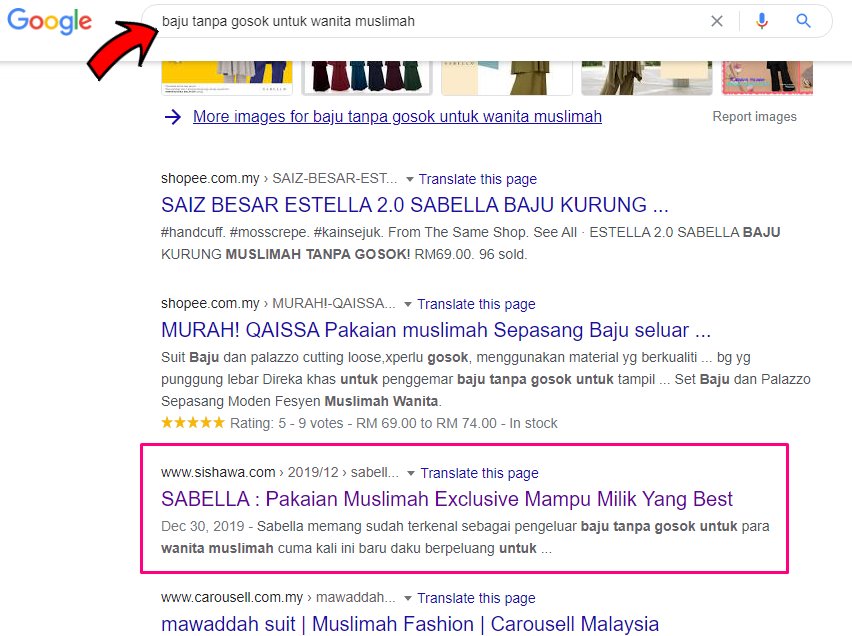Click the 'RM69.00. 96 sold.' snippet text
The height and width of the screenshot is (636, 852).
coord(471,254)
